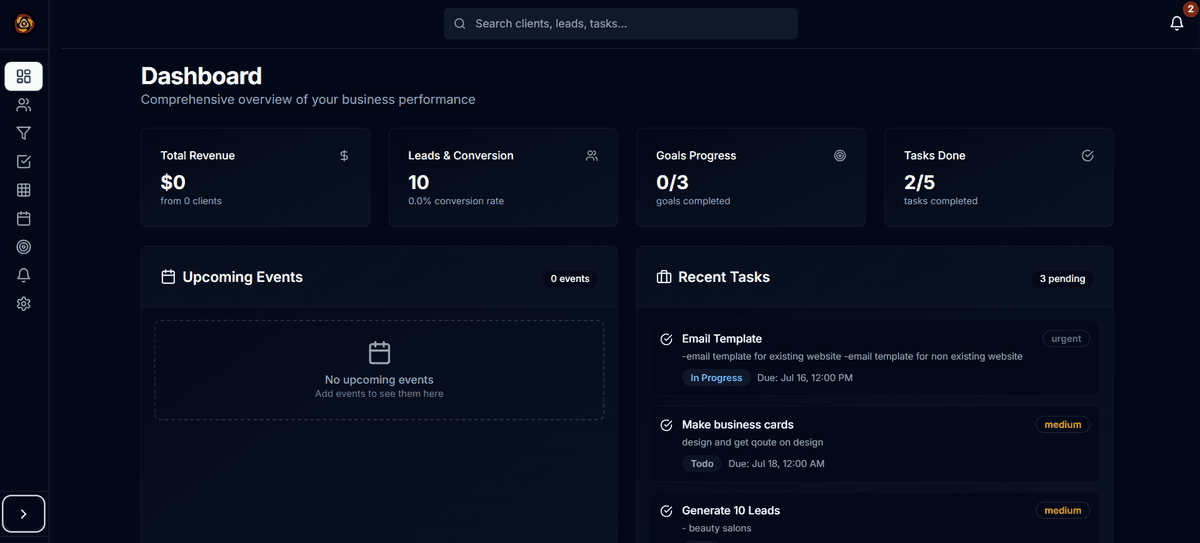Click the 'No upcoming events' text
Viewport: 1200px width, 543px height.
pyautogui.click(x=379, y=380)
